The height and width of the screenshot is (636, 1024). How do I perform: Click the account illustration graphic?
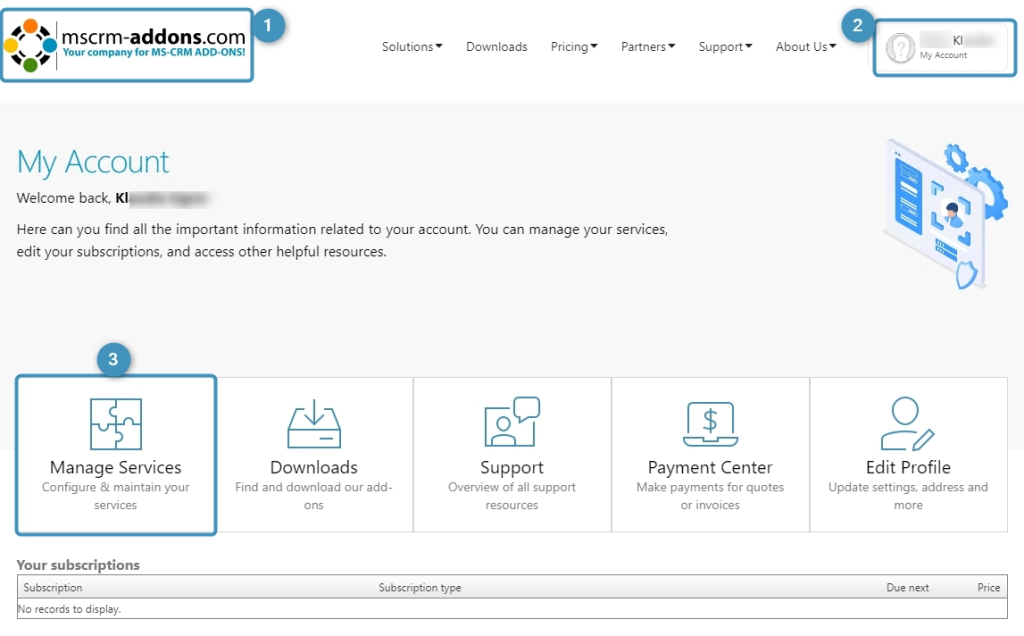click(x=944, y=215)
